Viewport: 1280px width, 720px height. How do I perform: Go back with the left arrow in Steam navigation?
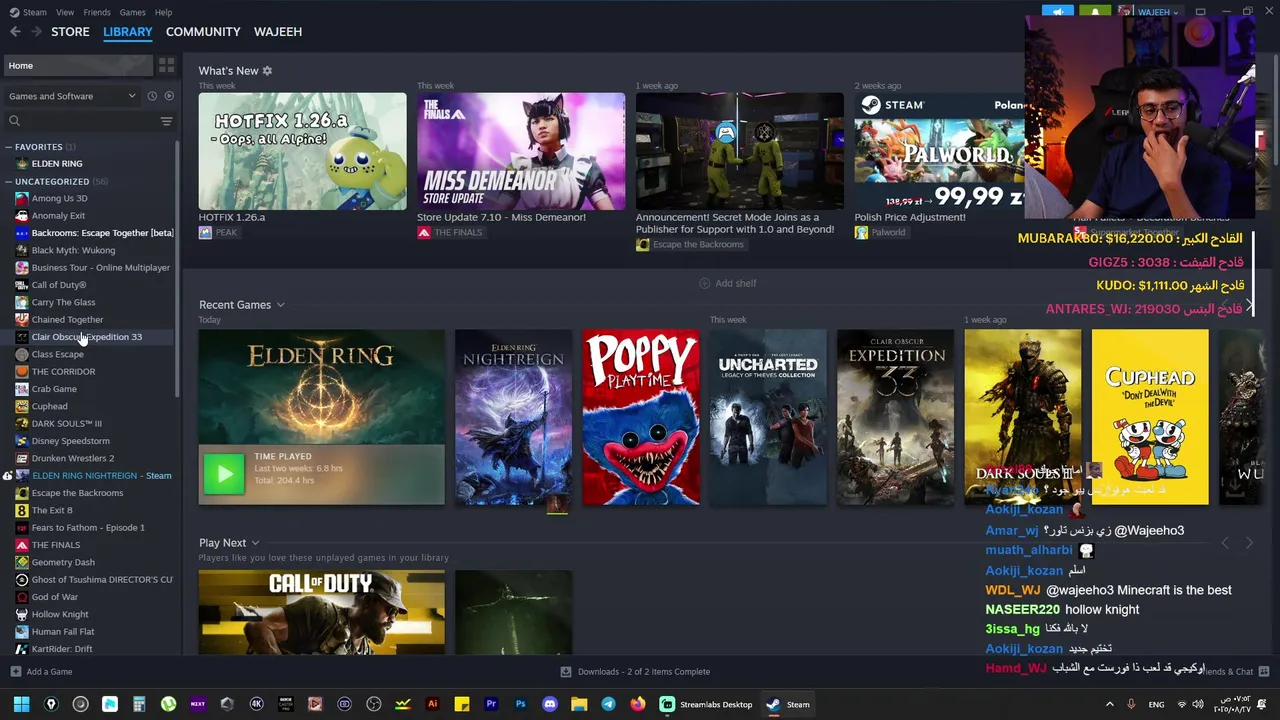[x=15, y=32]
